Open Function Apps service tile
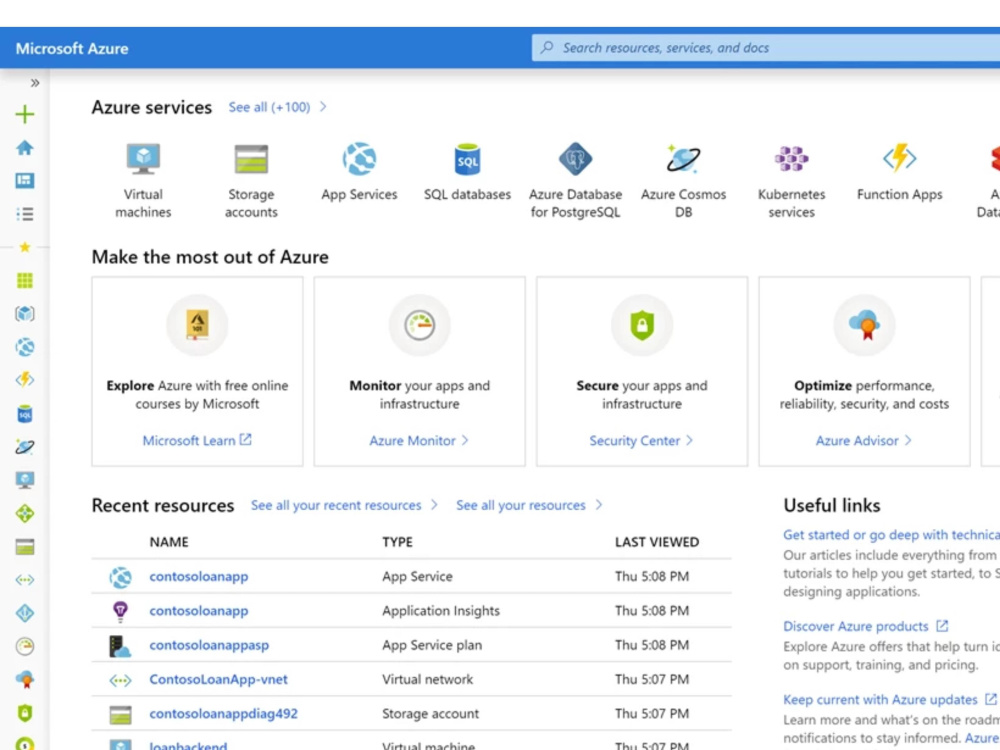1000x750 pixels. 899,172
